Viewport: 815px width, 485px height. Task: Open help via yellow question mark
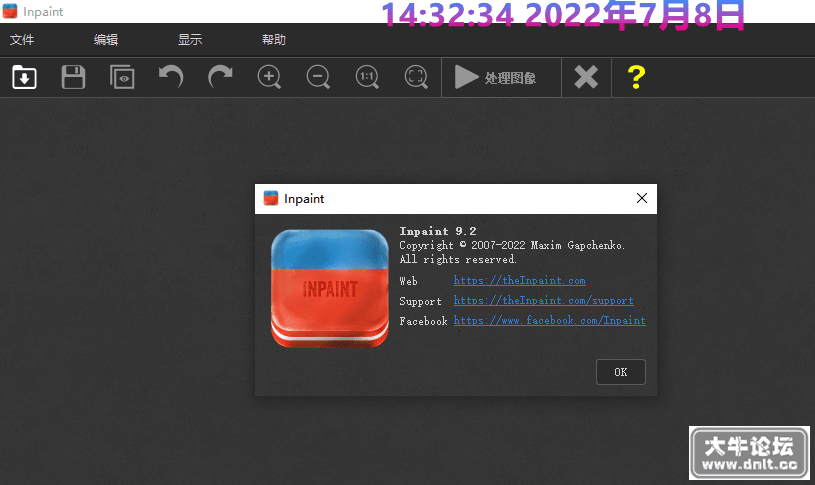[636, 77]
